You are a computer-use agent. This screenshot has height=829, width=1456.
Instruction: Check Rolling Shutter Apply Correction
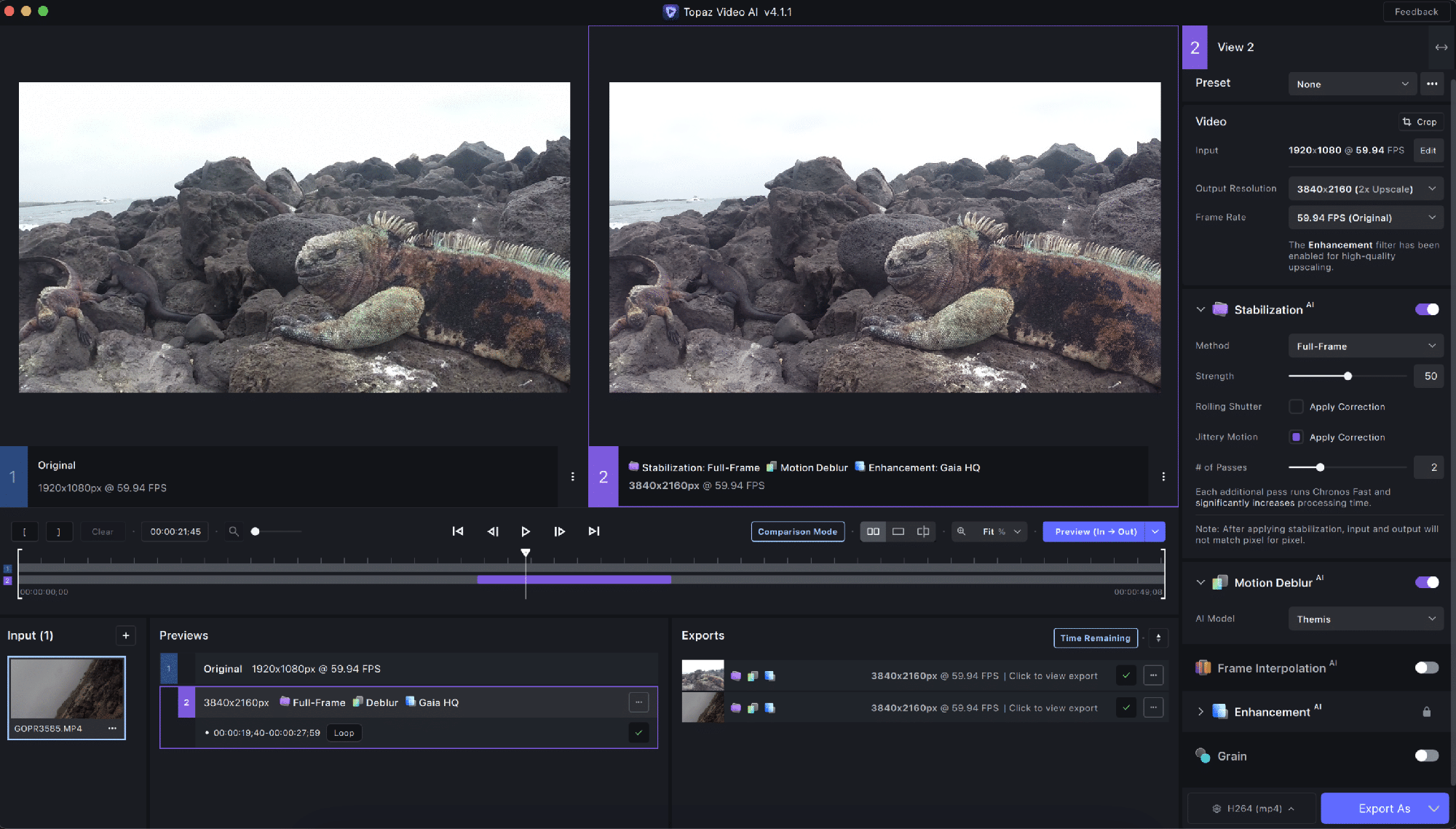tap(1296, 407)
